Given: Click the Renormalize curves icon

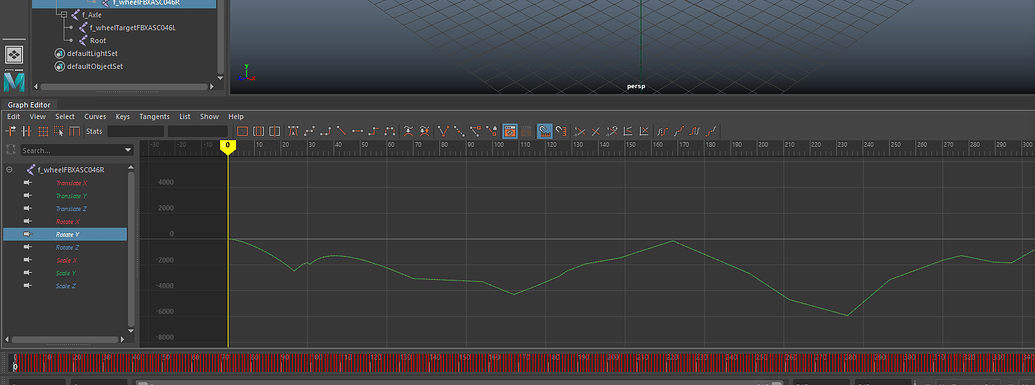Looking at the screenshot, I should coord(612,131).
